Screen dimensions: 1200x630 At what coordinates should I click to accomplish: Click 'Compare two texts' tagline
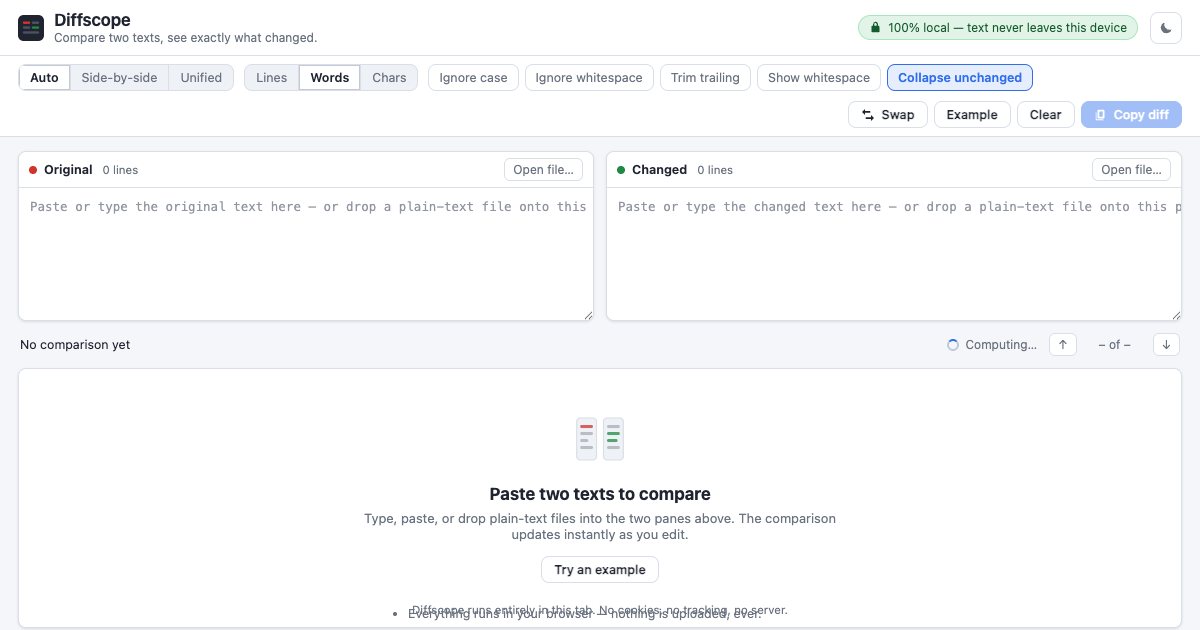pos(185,38)
